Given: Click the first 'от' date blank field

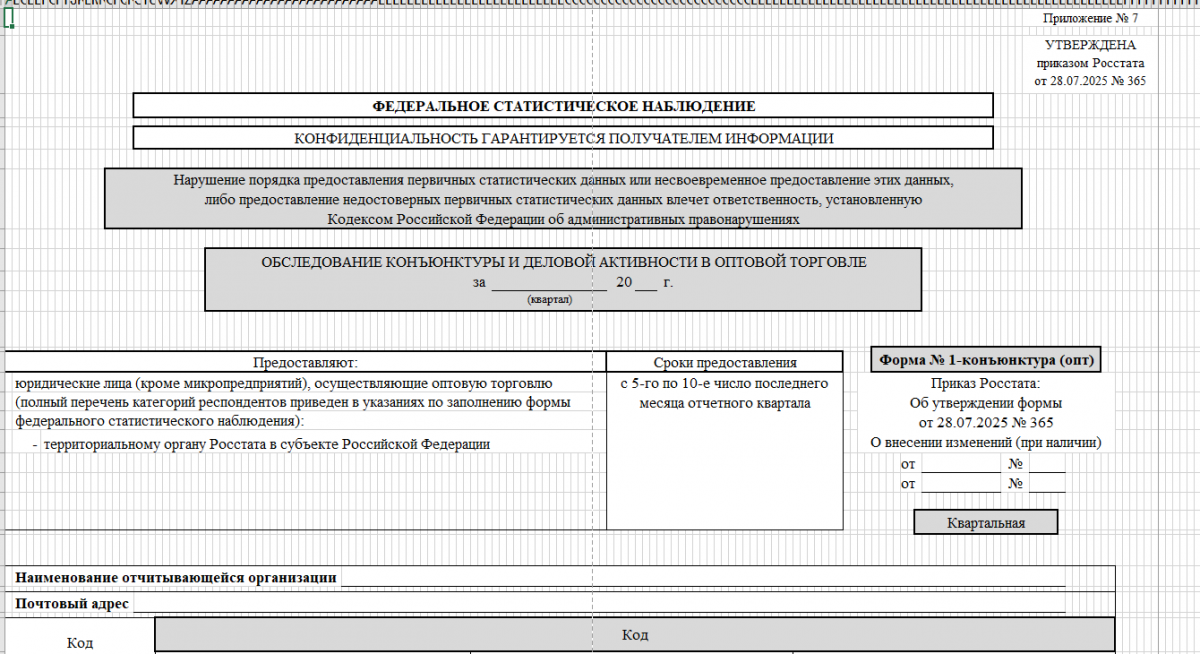Looking at the screenshot, I should [x=960, y=465].
